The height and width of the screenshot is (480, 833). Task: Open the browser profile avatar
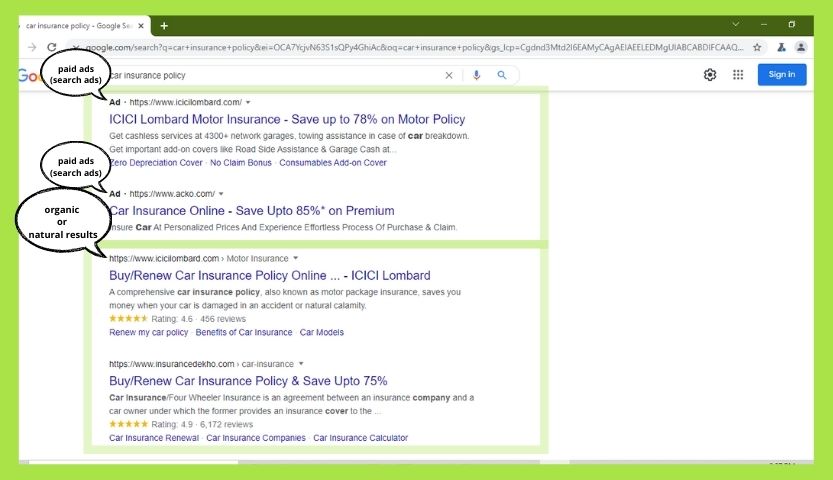[x=801, y=47]
